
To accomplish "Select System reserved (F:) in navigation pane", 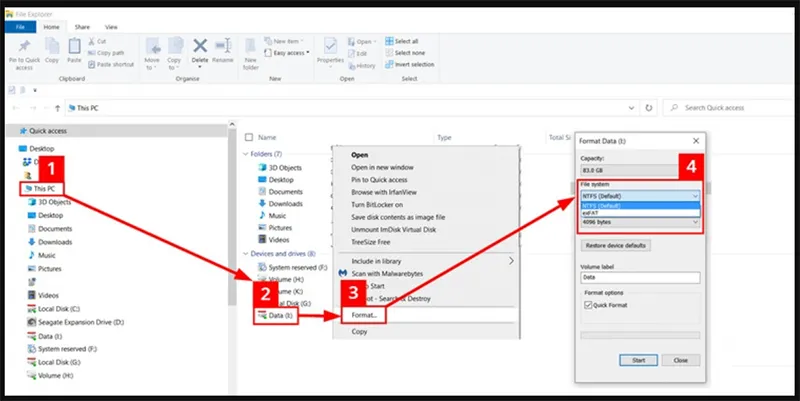I will click(62, 349).
